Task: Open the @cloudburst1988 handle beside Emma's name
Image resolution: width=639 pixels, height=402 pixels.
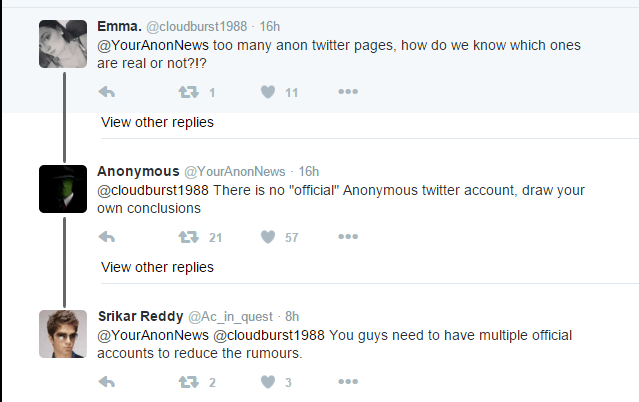Action: [x=196, y=27]
